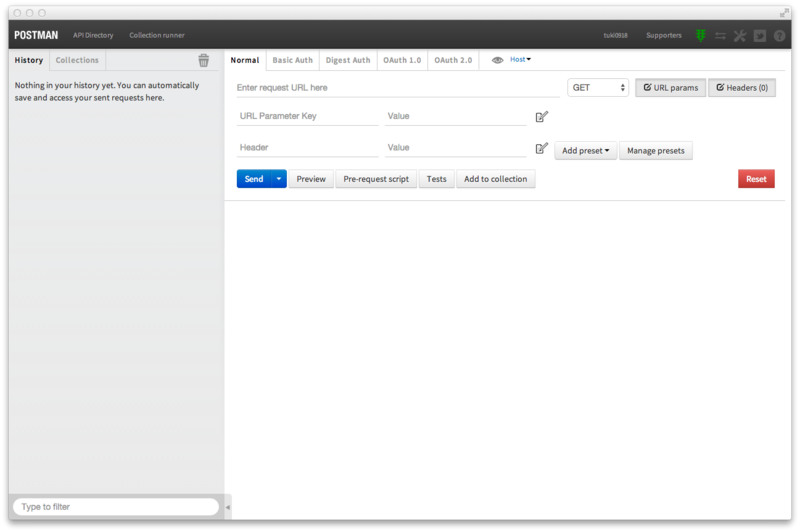Select the Digest Auth tab
Image resolution: width=800 pixels, height=532 pixels.
click(348, 60)
